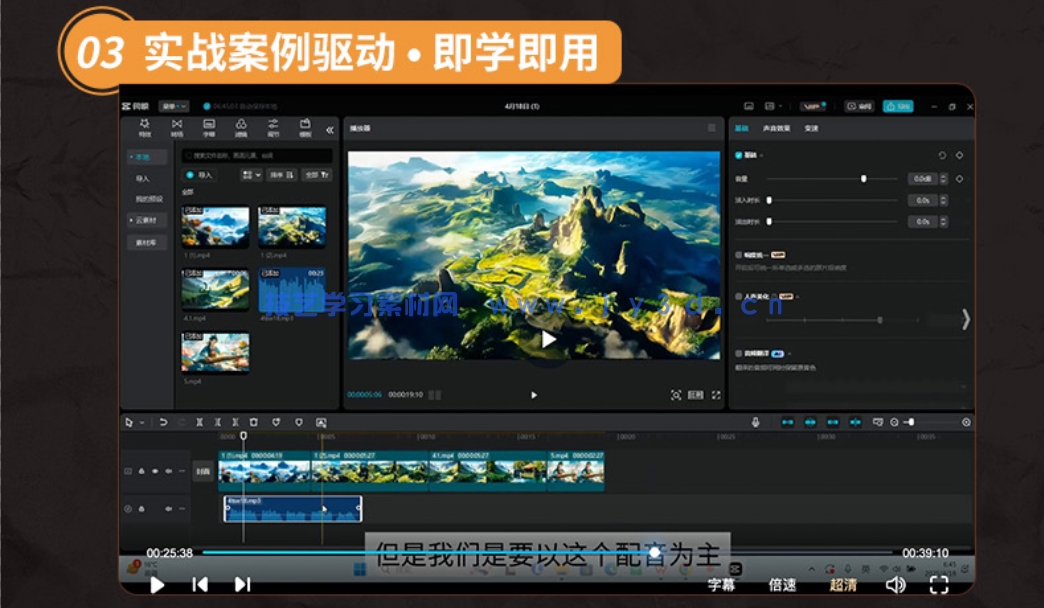The image size is (1044, 608).
Task: Select the split clip scissors tool
Action: tap(199, 423)
